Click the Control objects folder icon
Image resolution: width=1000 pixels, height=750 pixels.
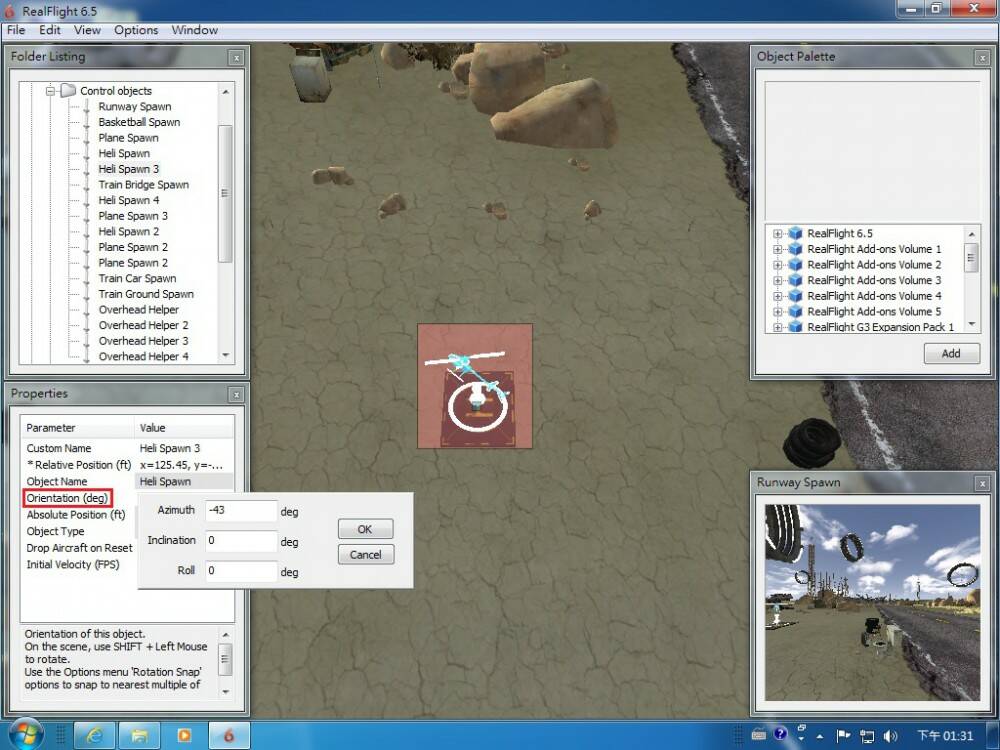coord(68,91)
